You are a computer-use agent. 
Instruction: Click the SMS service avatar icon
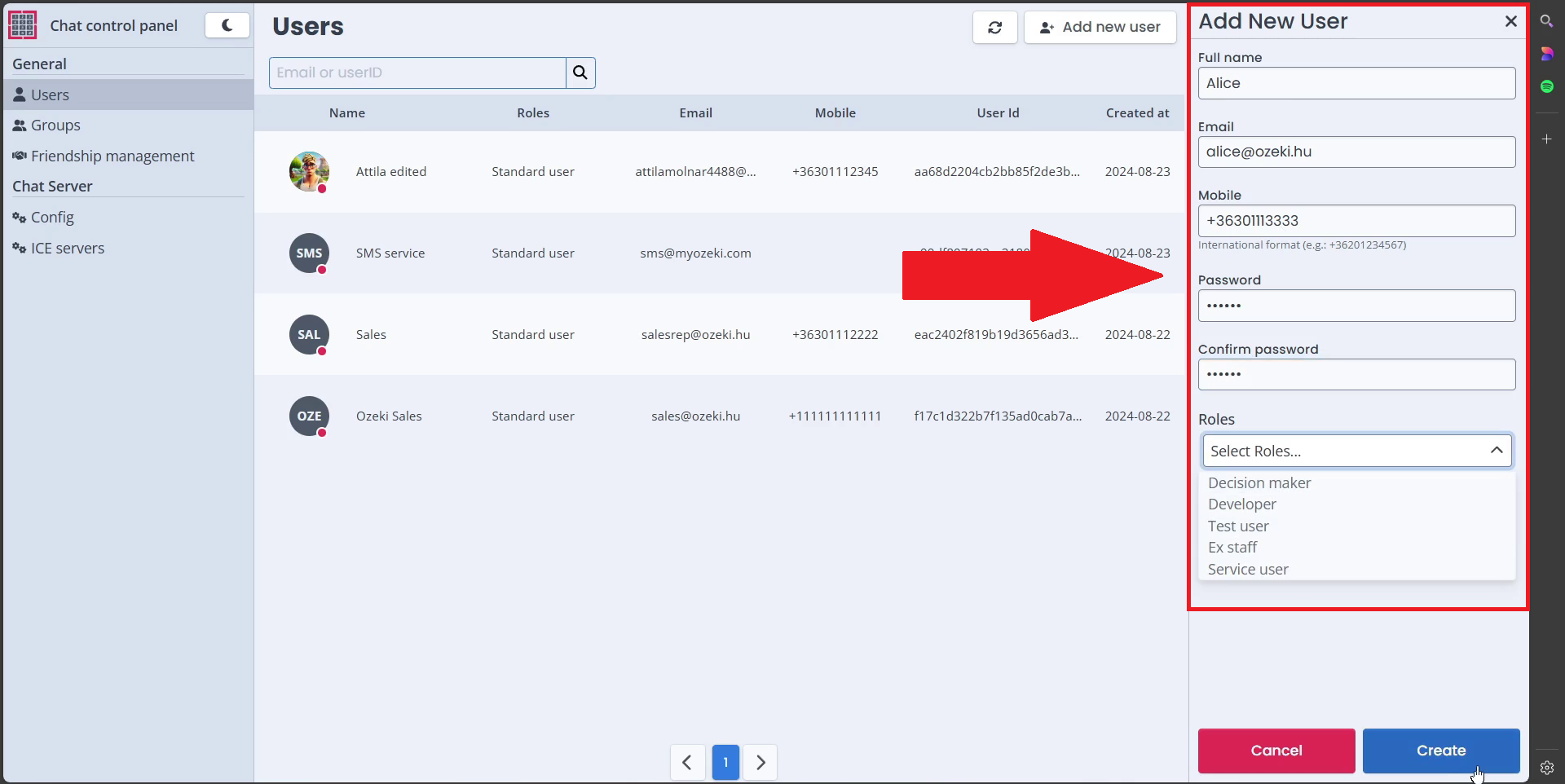[x=309, y=253]
